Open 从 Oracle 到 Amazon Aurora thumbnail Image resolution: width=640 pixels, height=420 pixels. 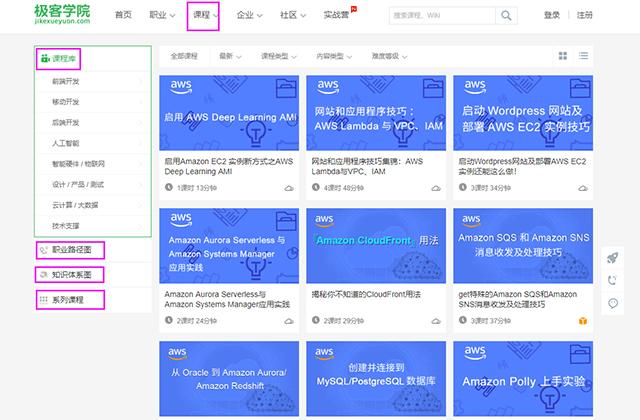(229, 379)
